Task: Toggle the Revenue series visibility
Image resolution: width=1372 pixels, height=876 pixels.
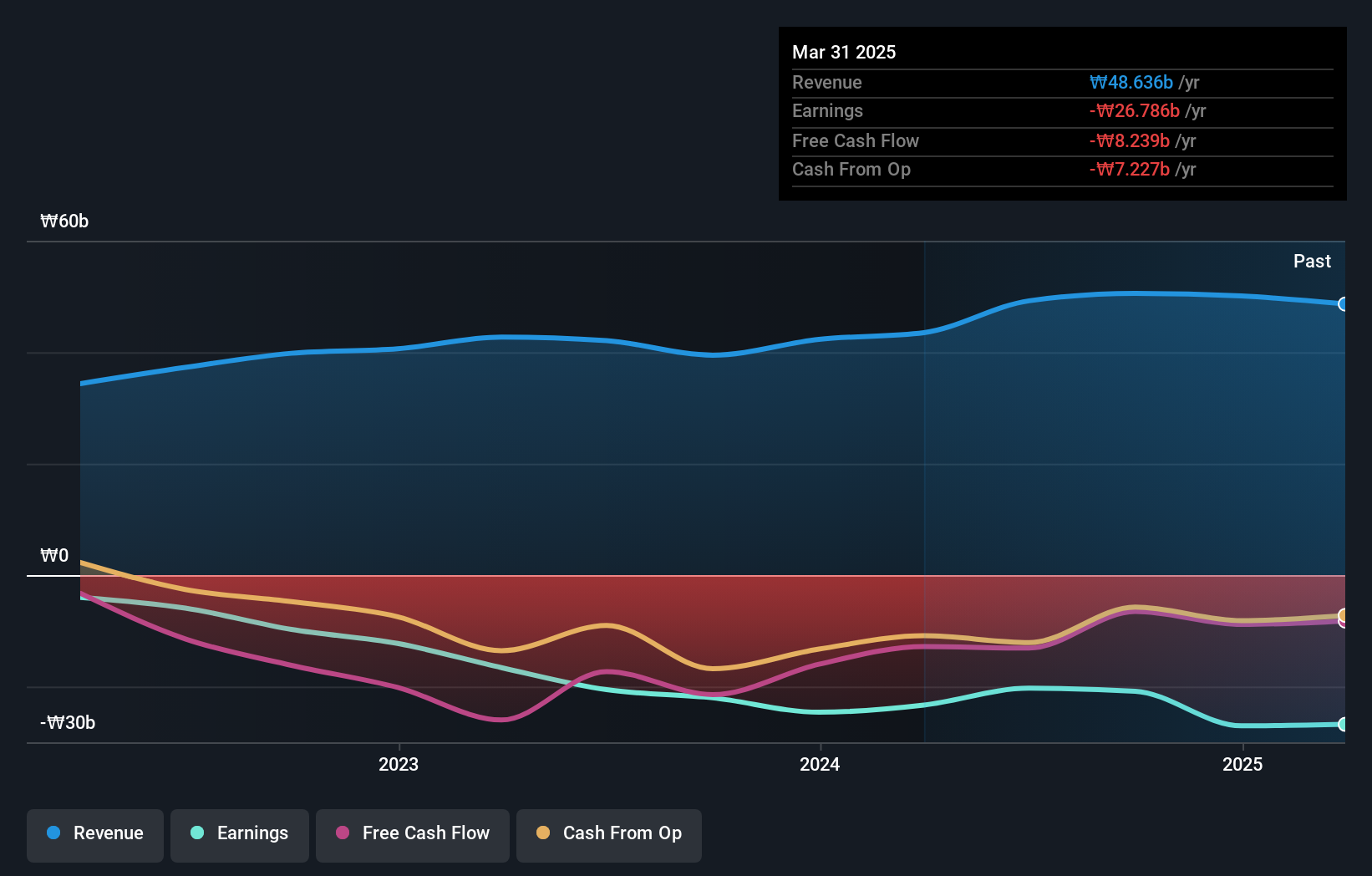Action: (94, 834)
